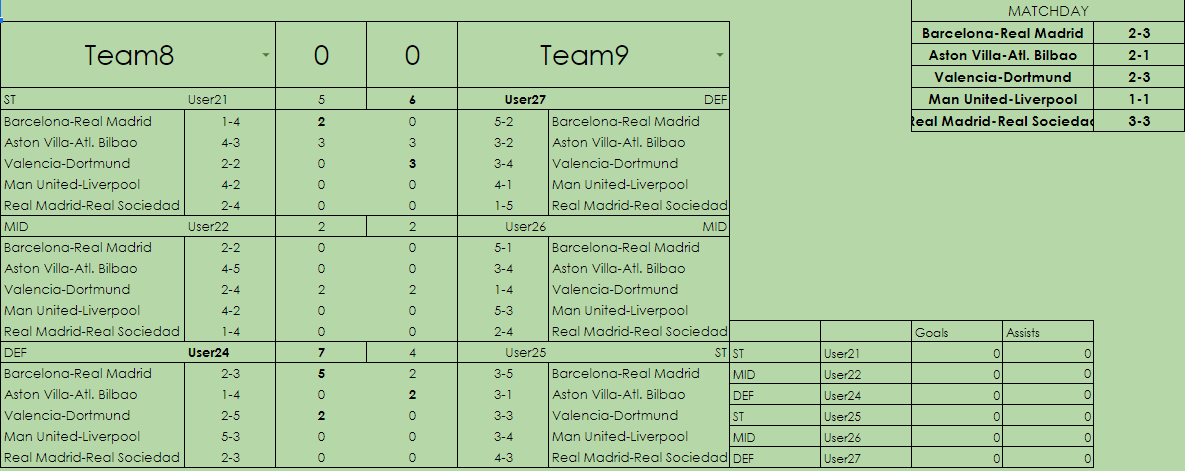Select Valencia-Dortmund in the Matchday table
The width and height of the screenshot is (1185, 471).
1002,77
